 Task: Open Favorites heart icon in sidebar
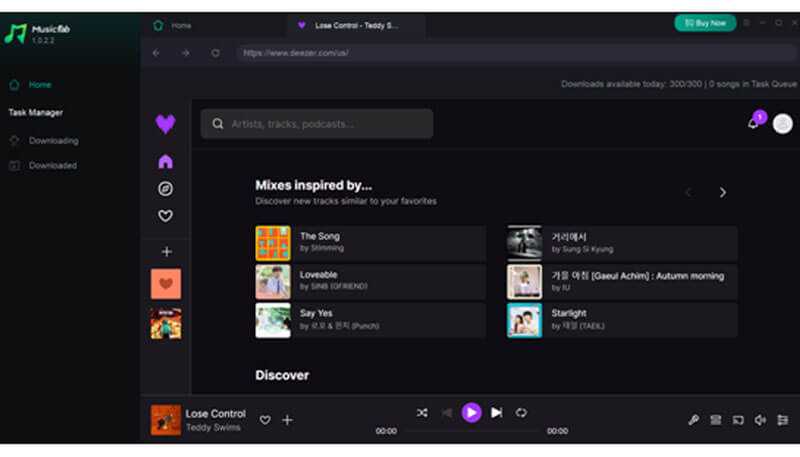pyautogui.click(x=166, y=215)
